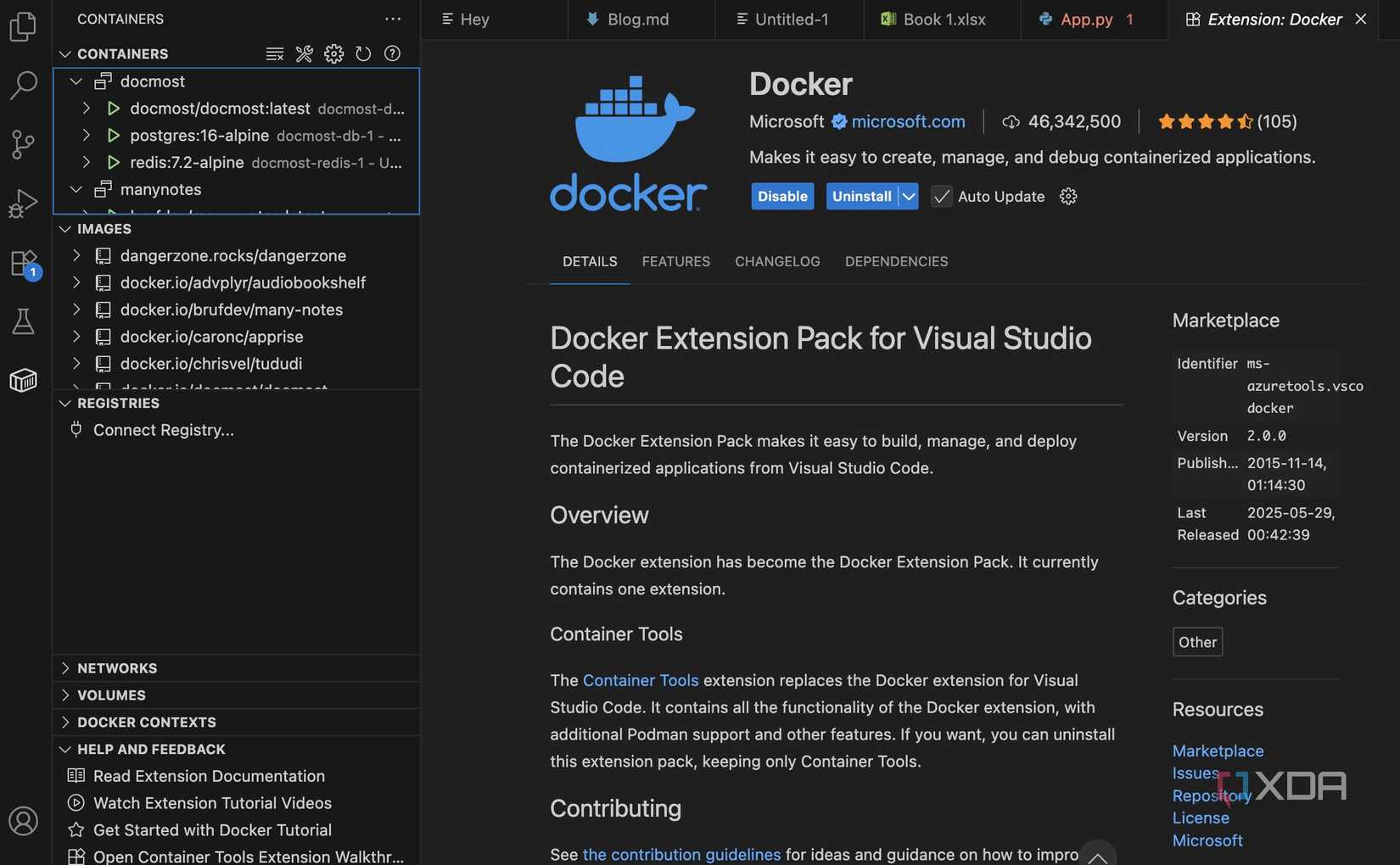Click the Disable button
The image size is (1400, 865).
781,196
